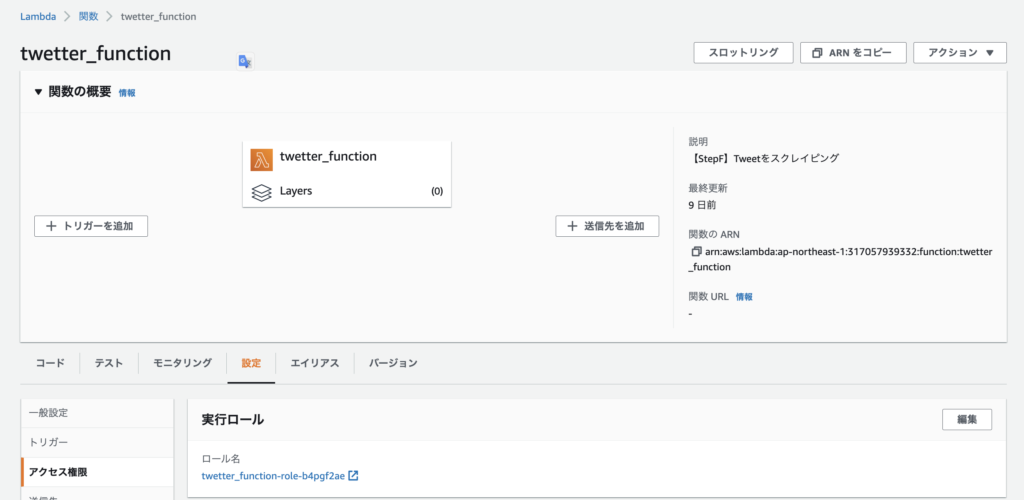Click the orange Lambda function icon
The image size is (1024, 500).
(x=261, y=160)
